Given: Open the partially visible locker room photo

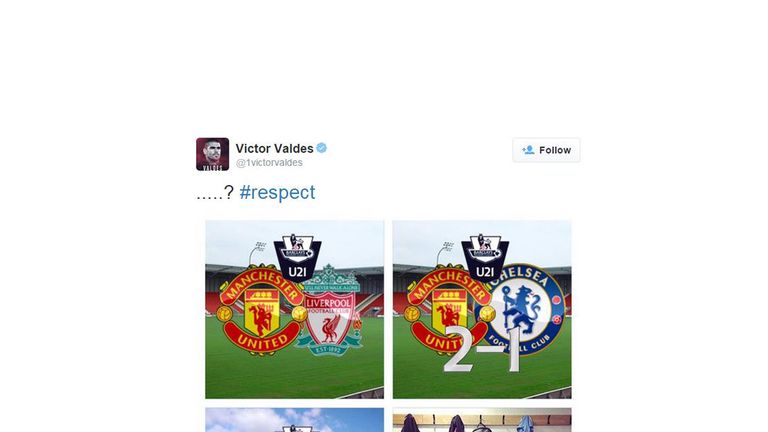Looking at the screenshot, I should pos(482,420).
